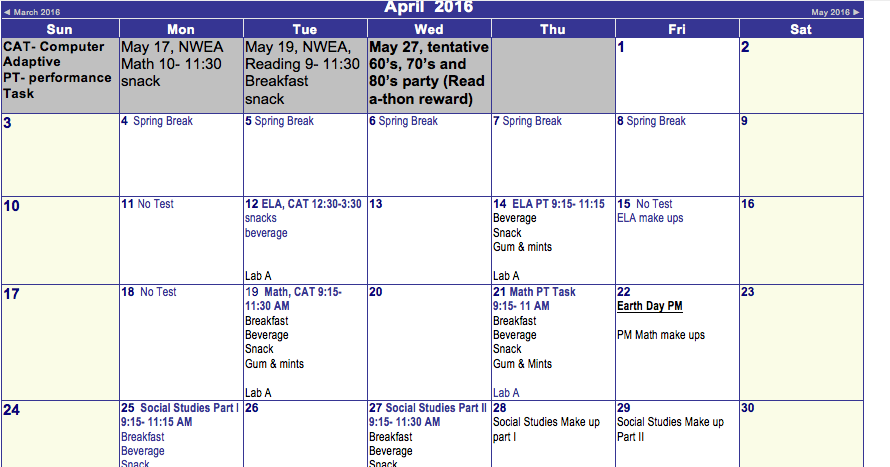The image size is (890, 467).
Task: Click Social Studies Make up Part II entry
Action: [670, 429]
